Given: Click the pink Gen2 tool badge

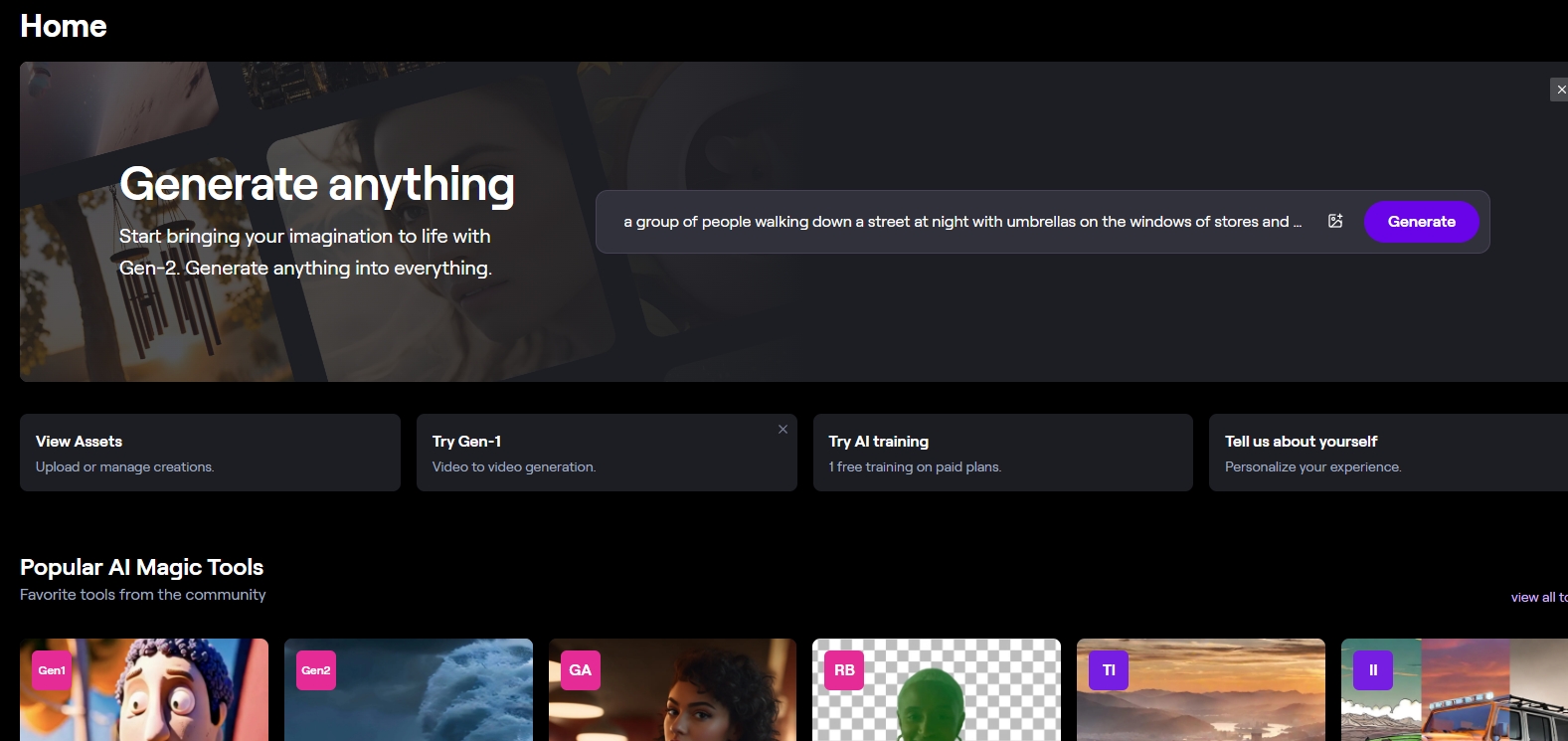Looking at the screenshot, I should (316, 670).
